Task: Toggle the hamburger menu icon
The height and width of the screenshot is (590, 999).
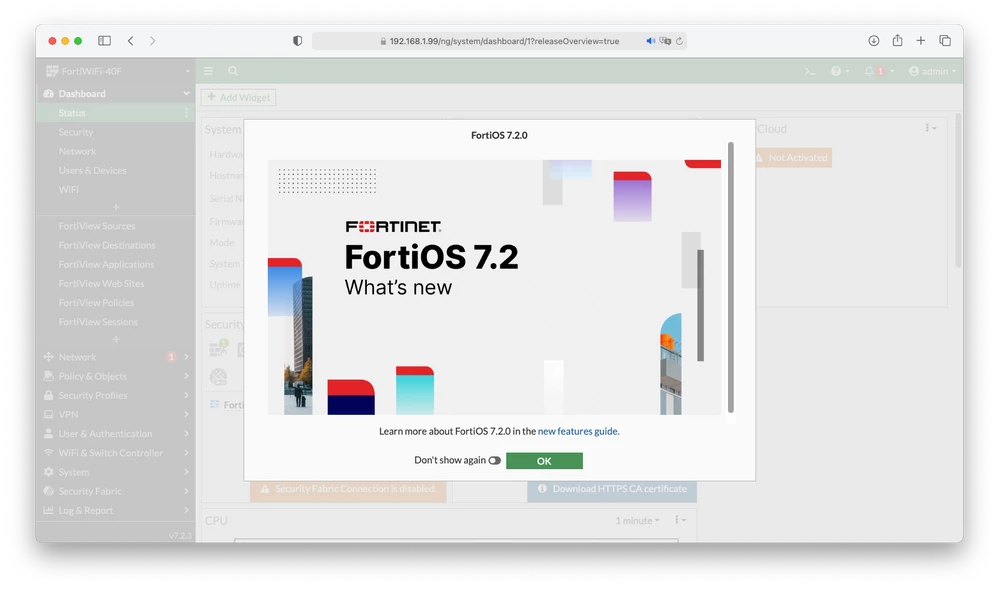Action: click(208, 71)
